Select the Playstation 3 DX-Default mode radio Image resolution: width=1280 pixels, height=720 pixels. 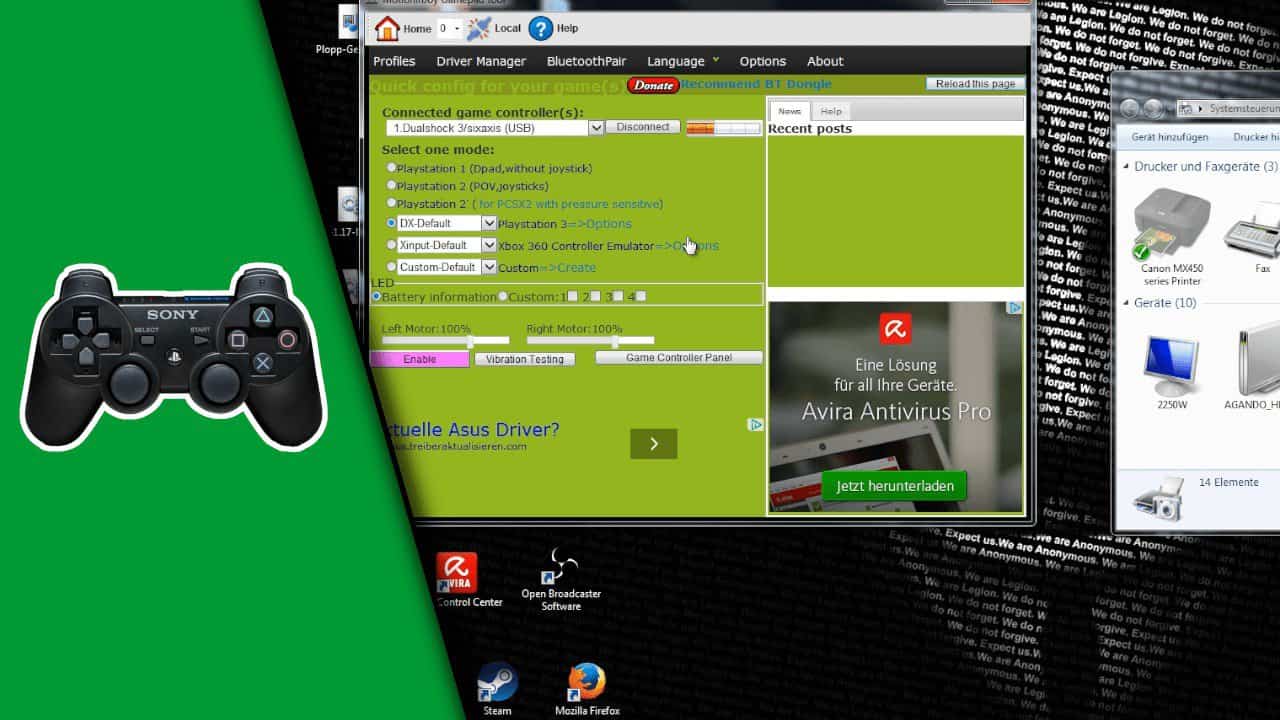pyautogui.click(x=392, y=223)
